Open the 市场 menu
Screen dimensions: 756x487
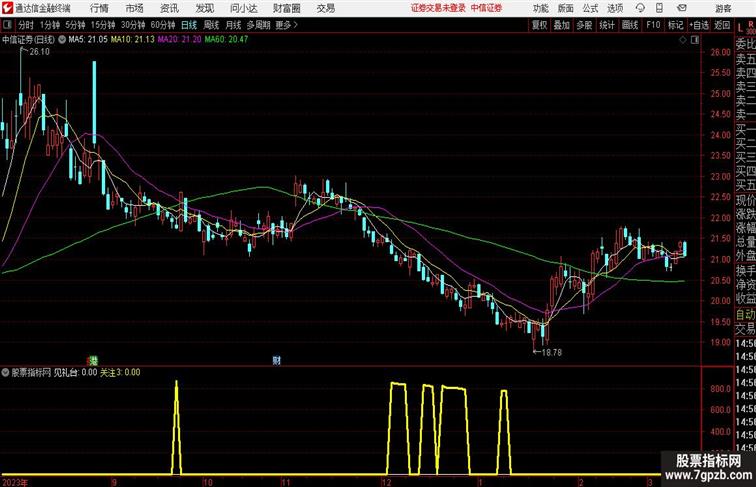click(135, 8)
